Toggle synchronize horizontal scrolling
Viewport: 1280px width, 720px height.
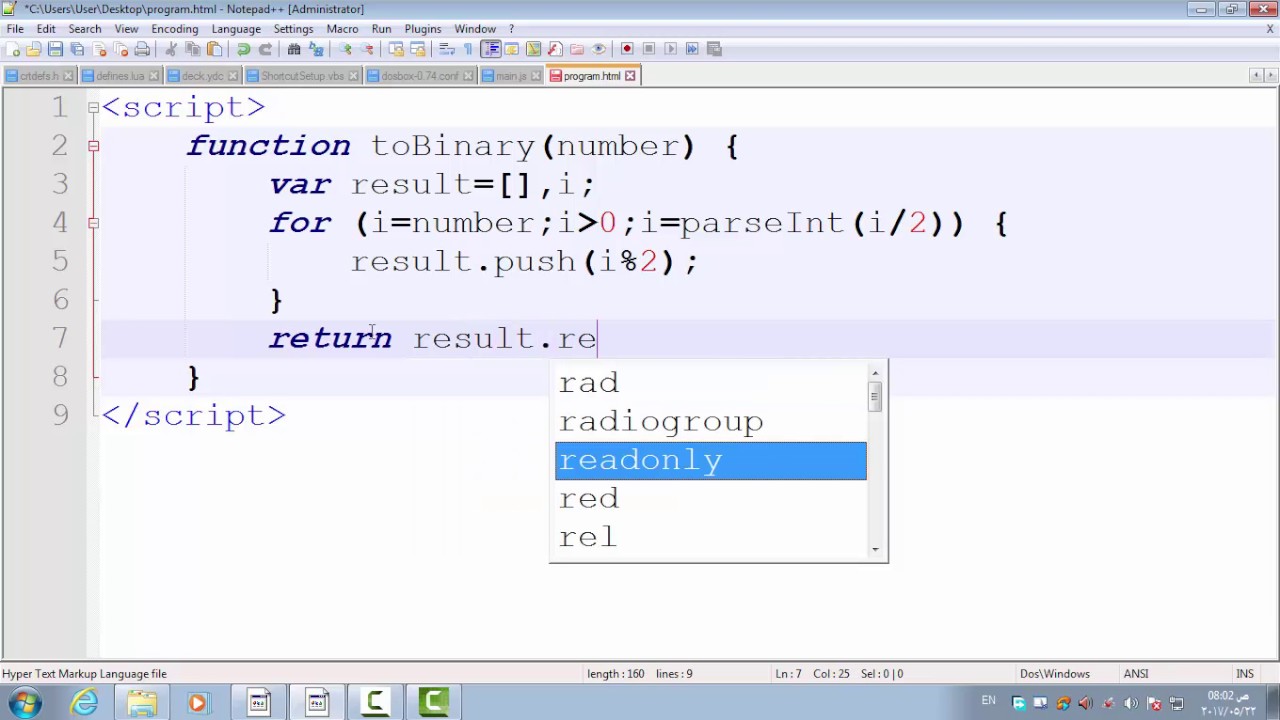[418, 49]
